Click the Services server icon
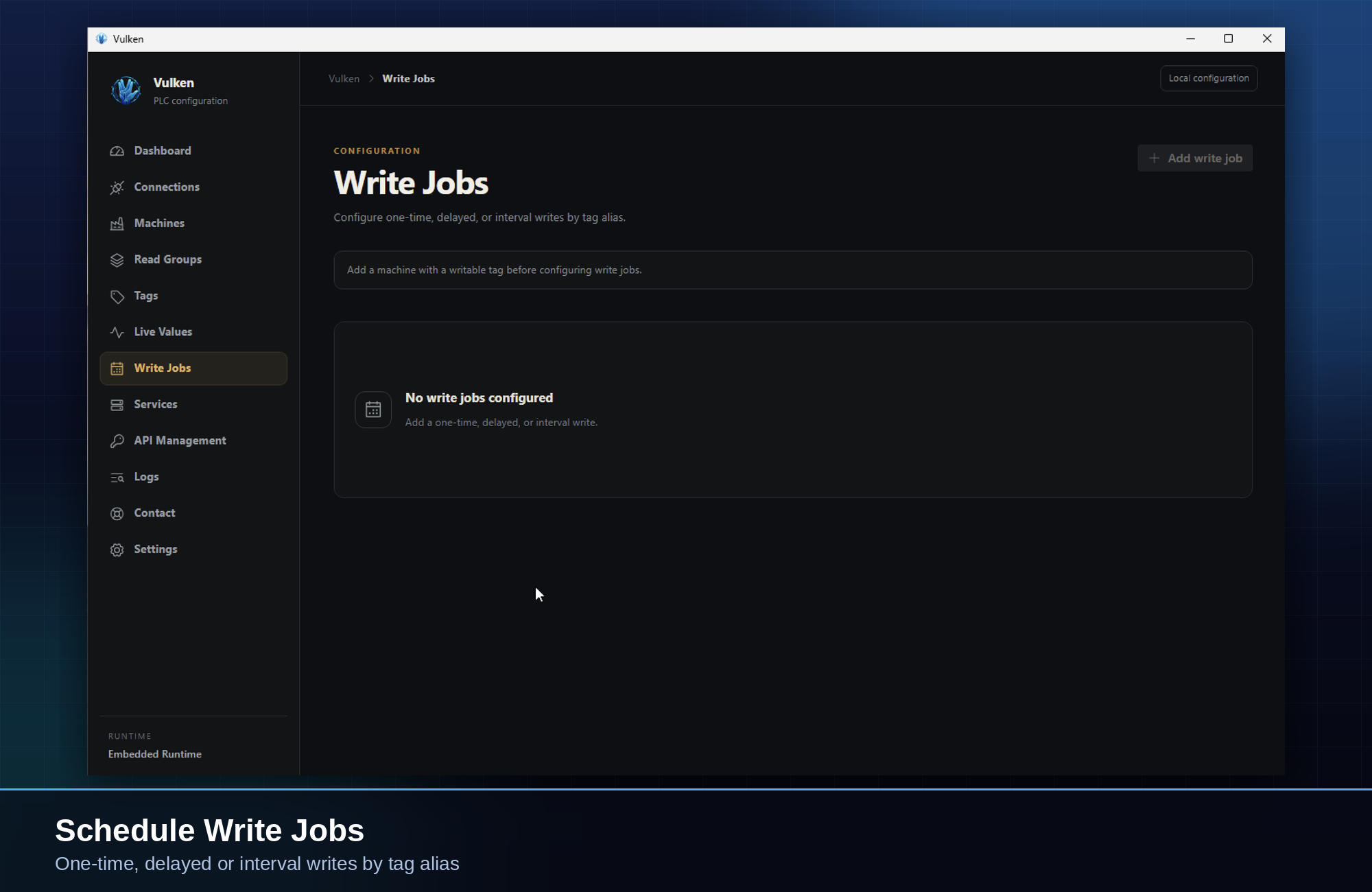The image size is (1372, 892). [117, 405]
